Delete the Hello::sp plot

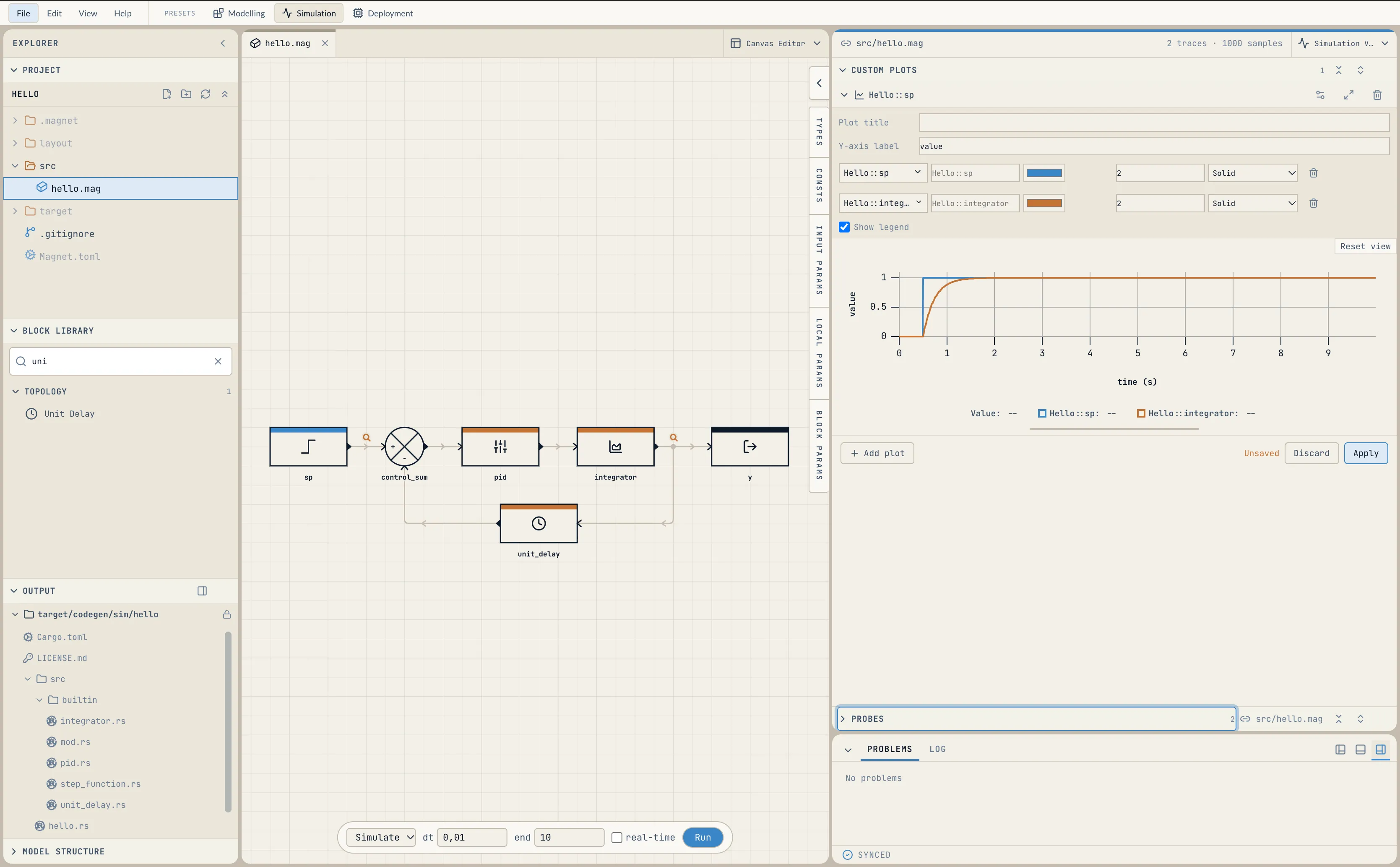(x=1377, y=95)
